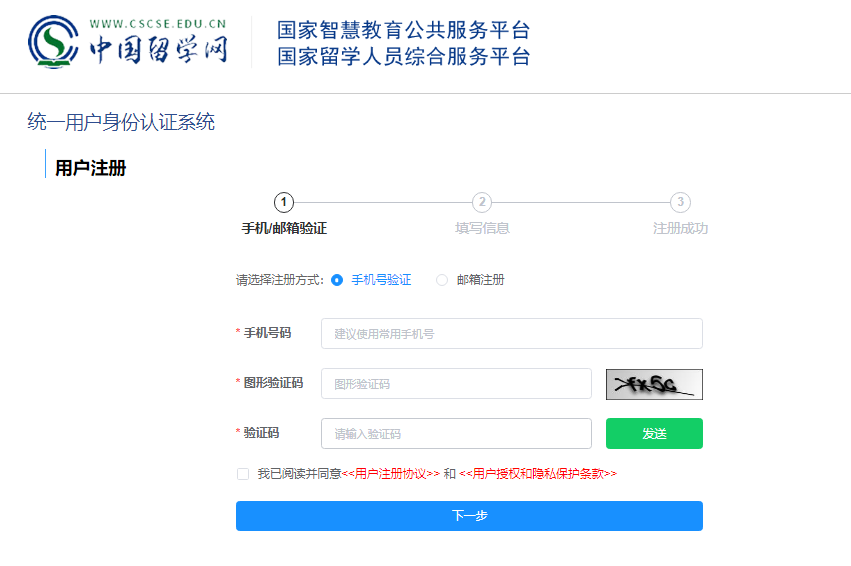Click step 2 circle 填写信息

(x=482, y=202)
